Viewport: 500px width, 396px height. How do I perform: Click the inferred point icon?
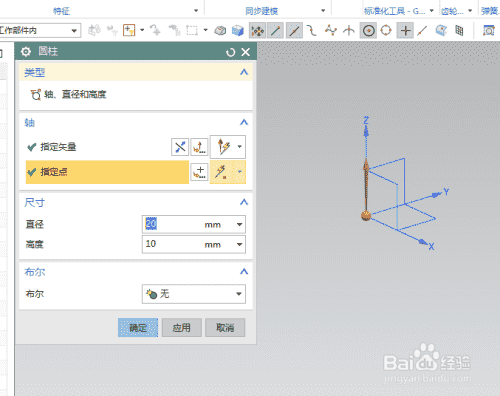pos(221,172)
